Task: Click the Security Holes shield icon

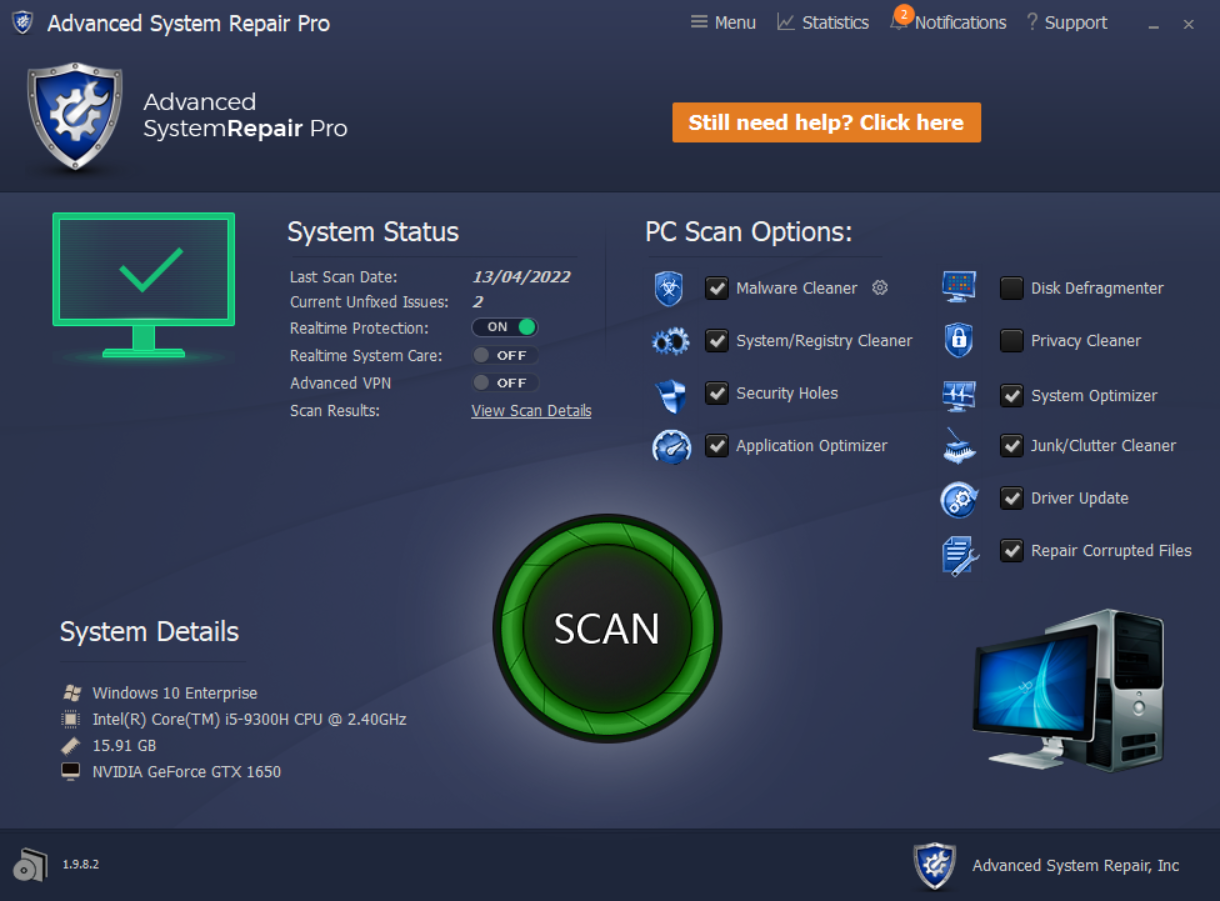Action: click(671, 395)
